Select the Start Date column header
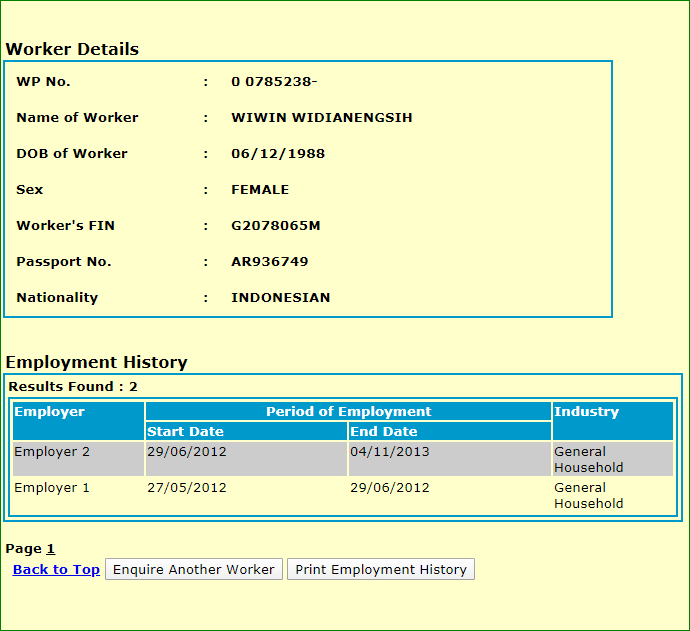The image size is (690, 631). click(185, 432)
